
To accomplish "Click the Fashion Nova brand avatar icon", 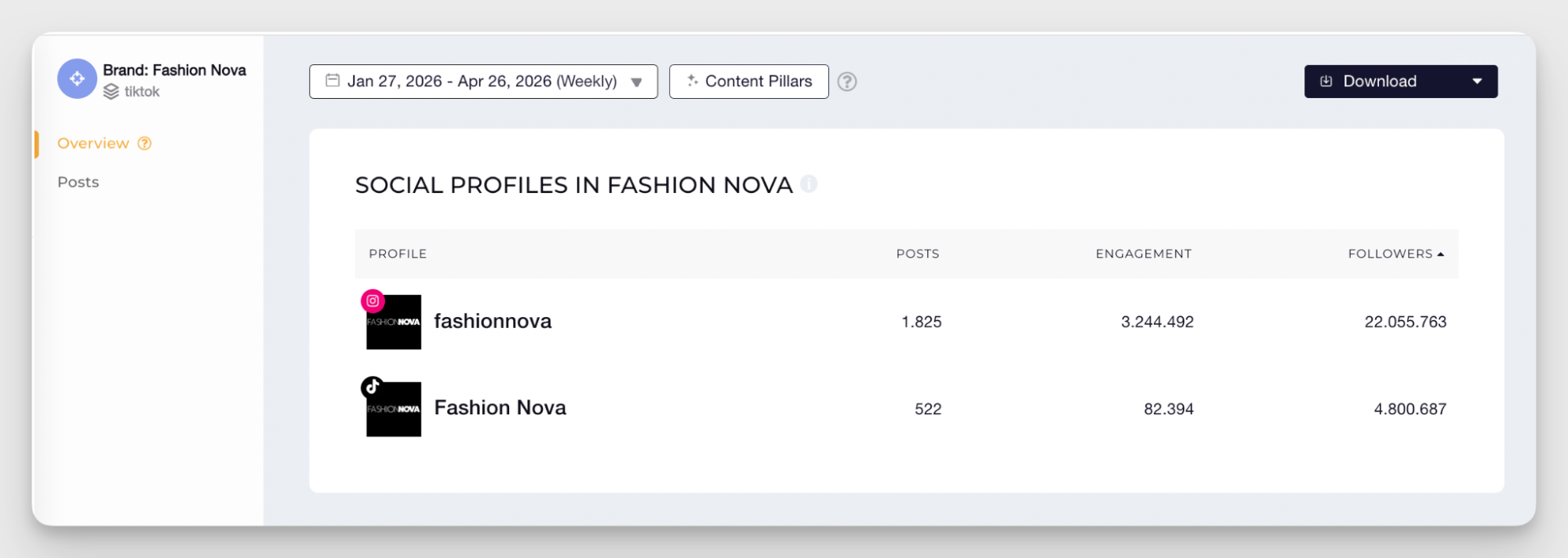I will pos(77,78).
